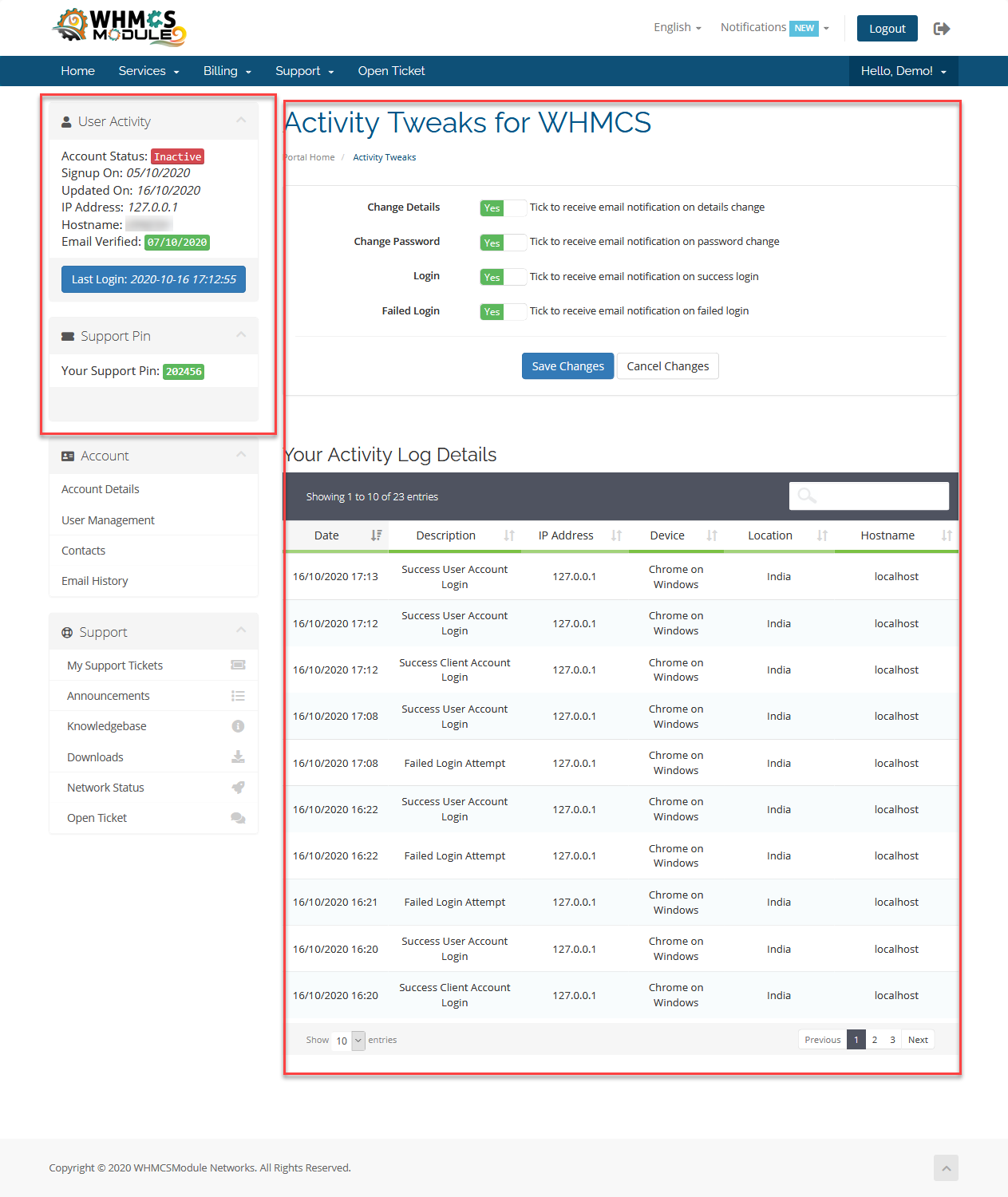Toggle the Change Details notification switch
This screenshot has height=1197, width=1008.
[x=504, y=208]
